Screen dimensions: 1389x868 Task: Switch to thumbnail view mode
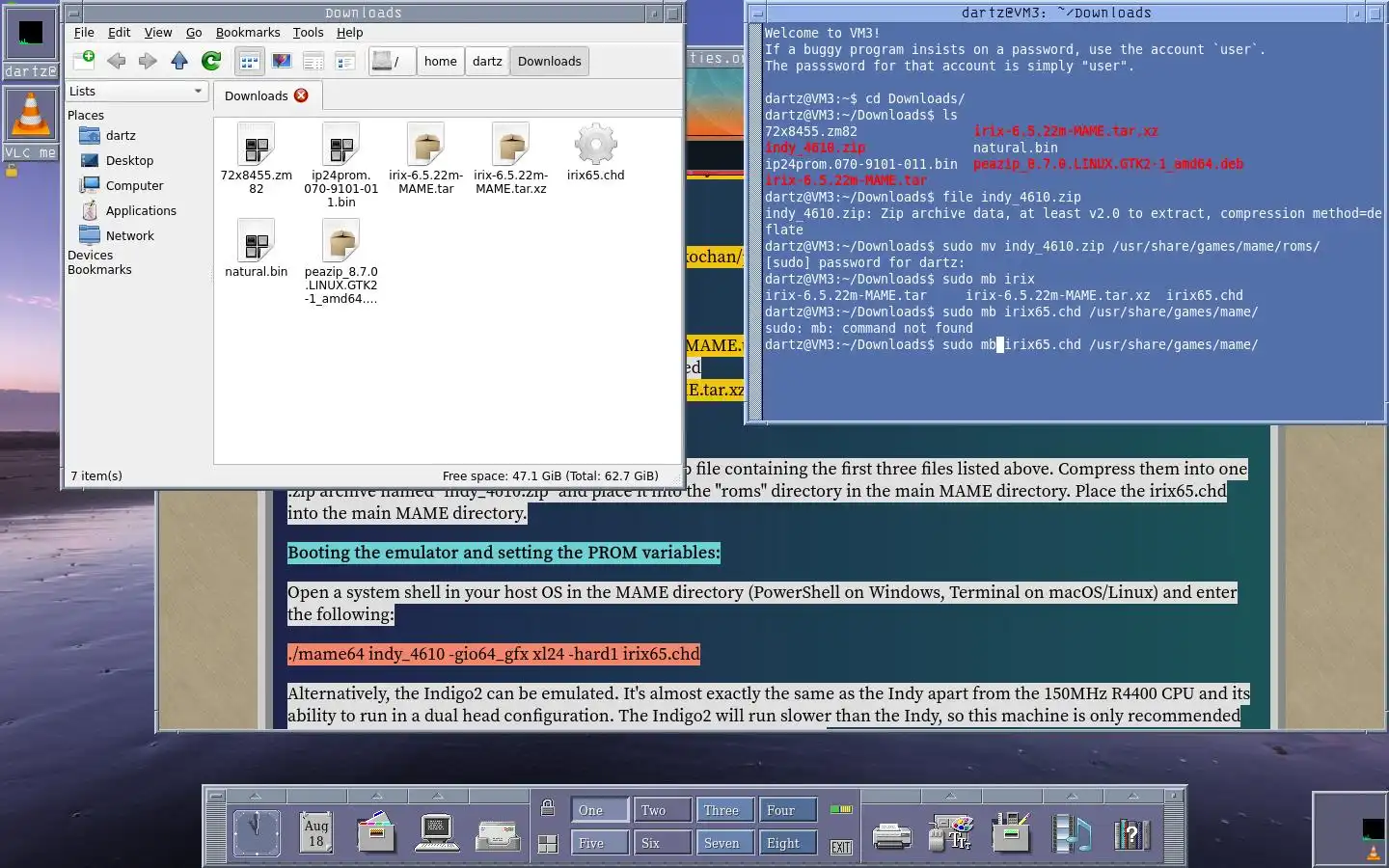point(282,61)
